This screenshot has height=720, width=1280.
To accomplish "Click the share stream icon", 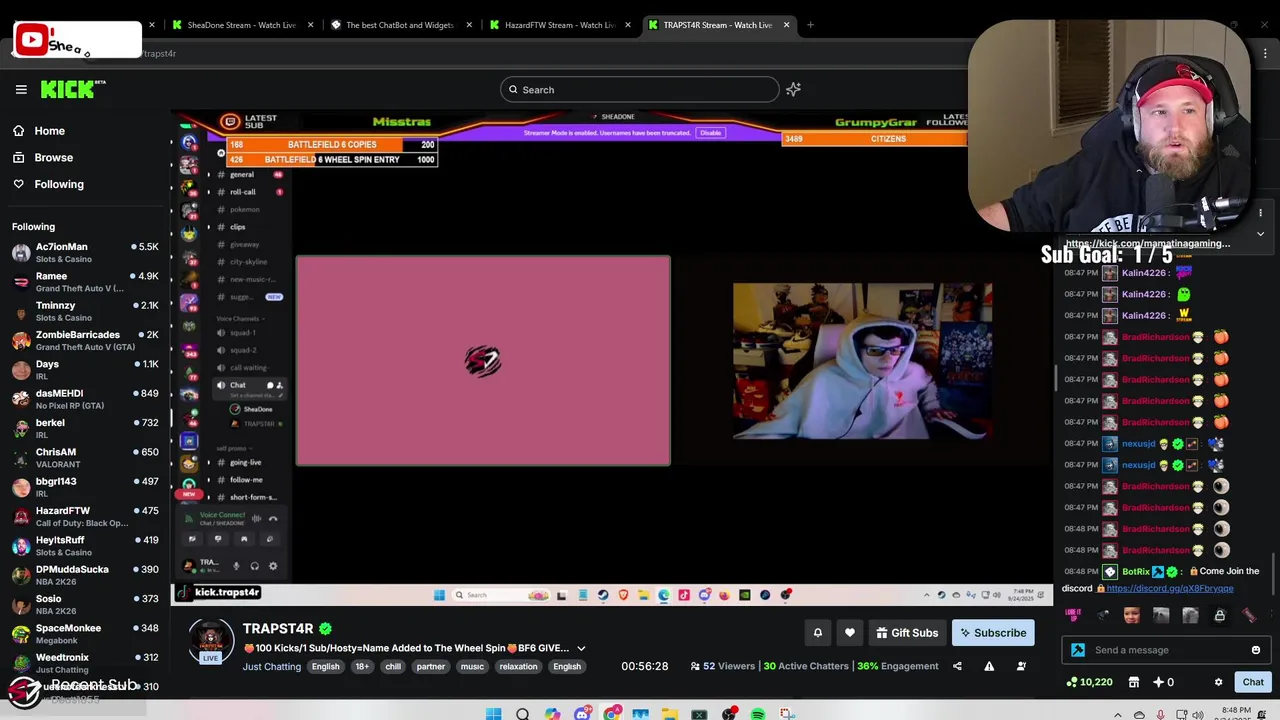I will 957,666.
